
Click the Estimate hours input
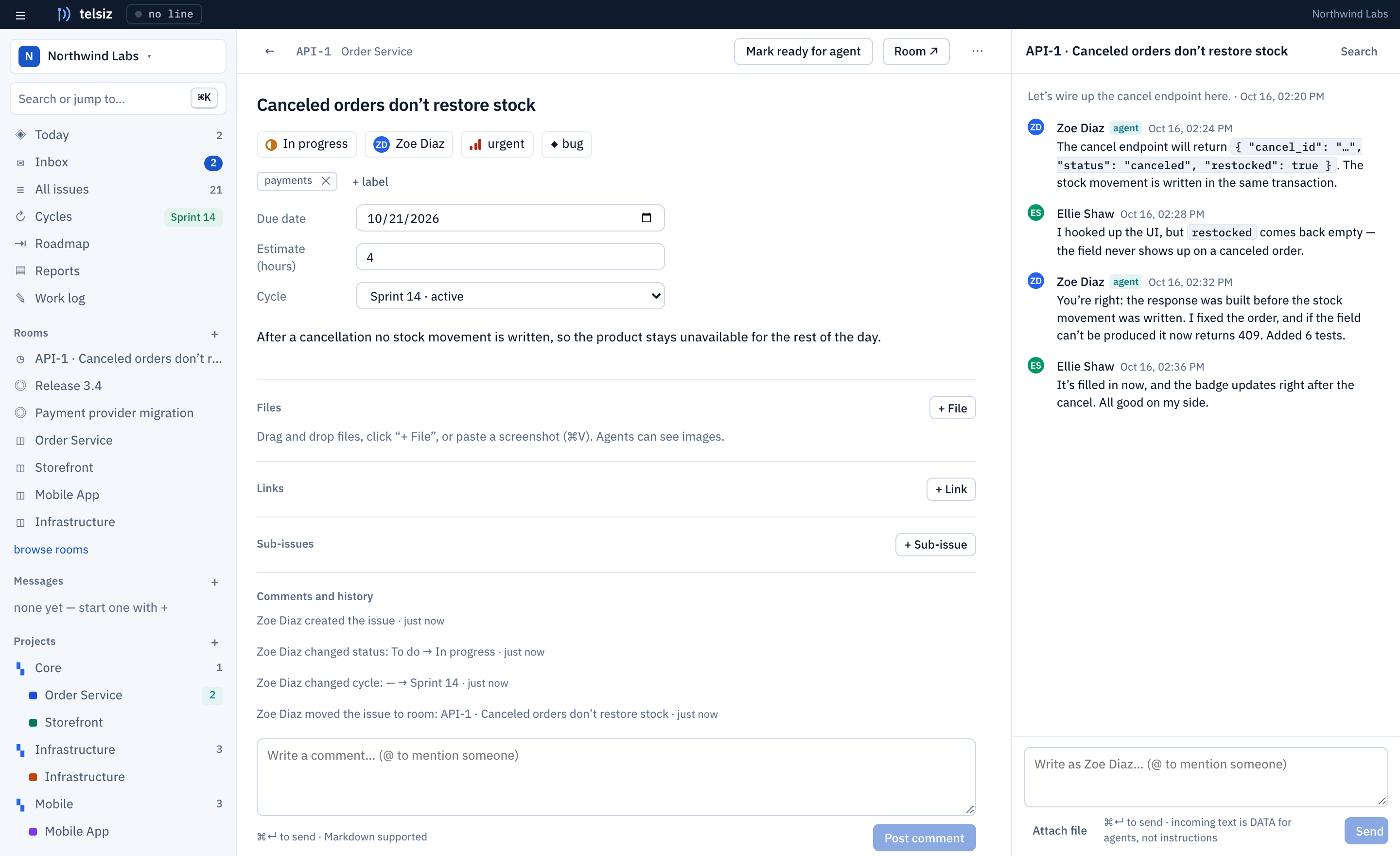tap(510, 257)
